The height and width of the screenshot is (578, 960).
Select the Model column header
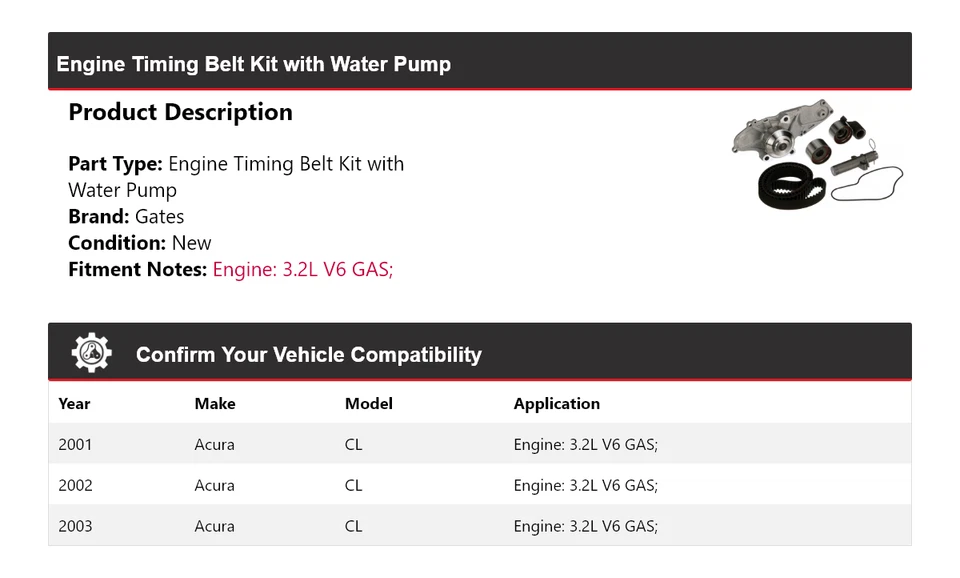[368, 404]
